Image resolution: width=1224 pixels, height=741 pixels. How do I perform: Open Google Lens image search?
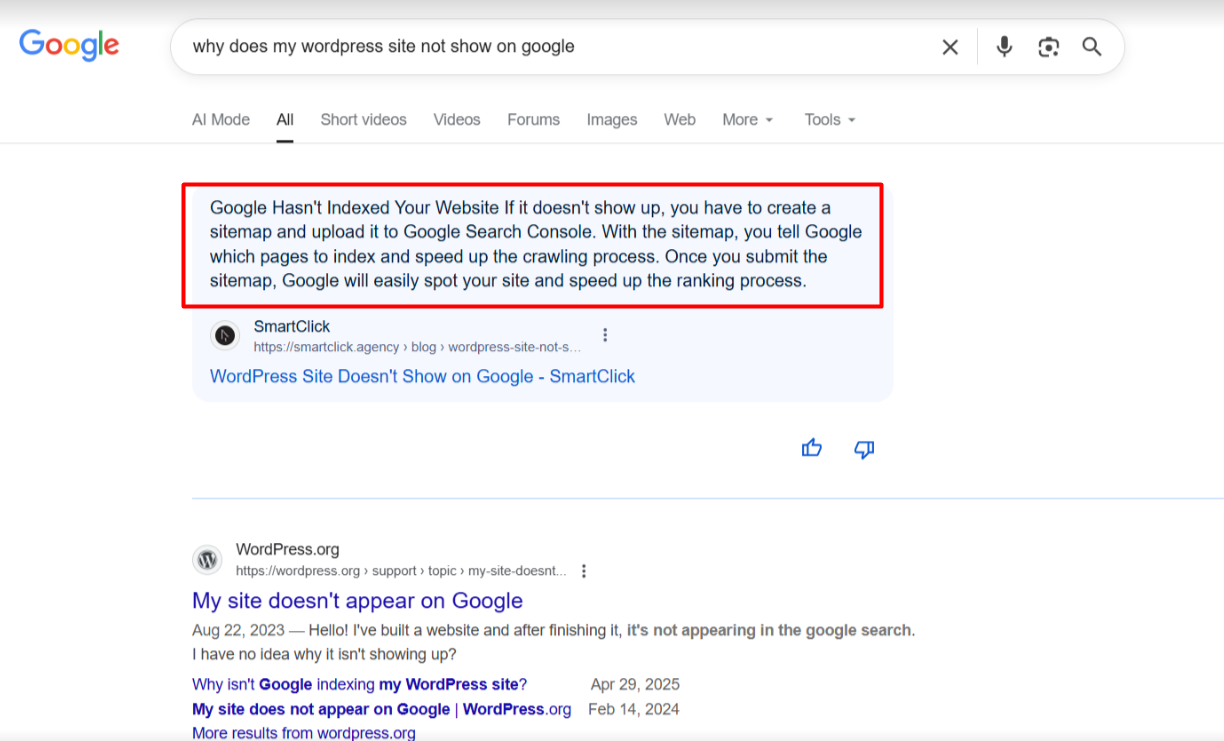[1048, 46]
